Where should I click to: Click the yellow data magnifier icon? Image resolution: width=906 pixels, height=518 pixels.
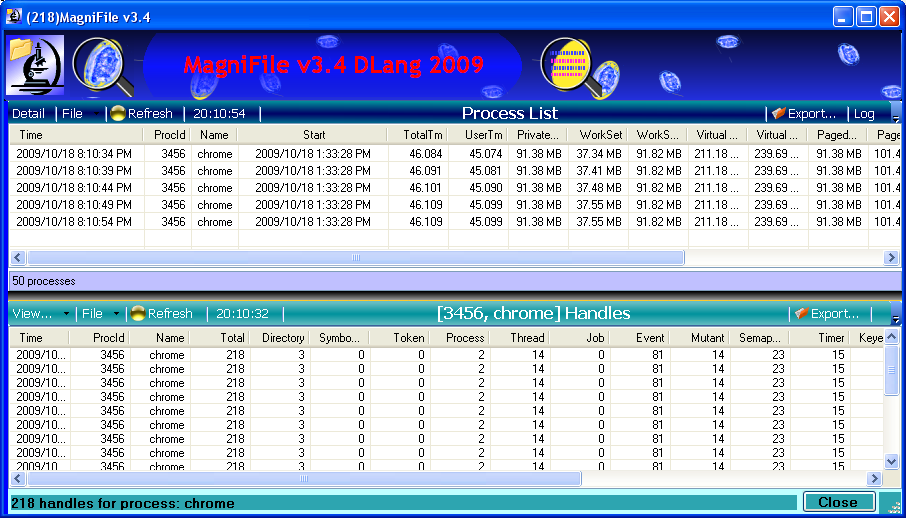coord(580,67)
